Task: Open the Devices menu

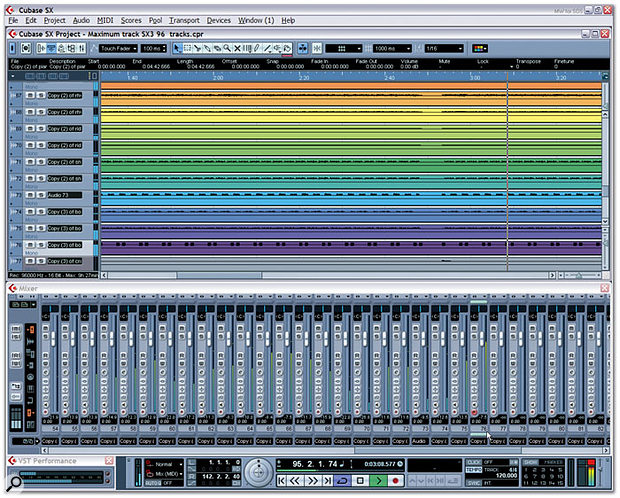Action: pos(219,21)
